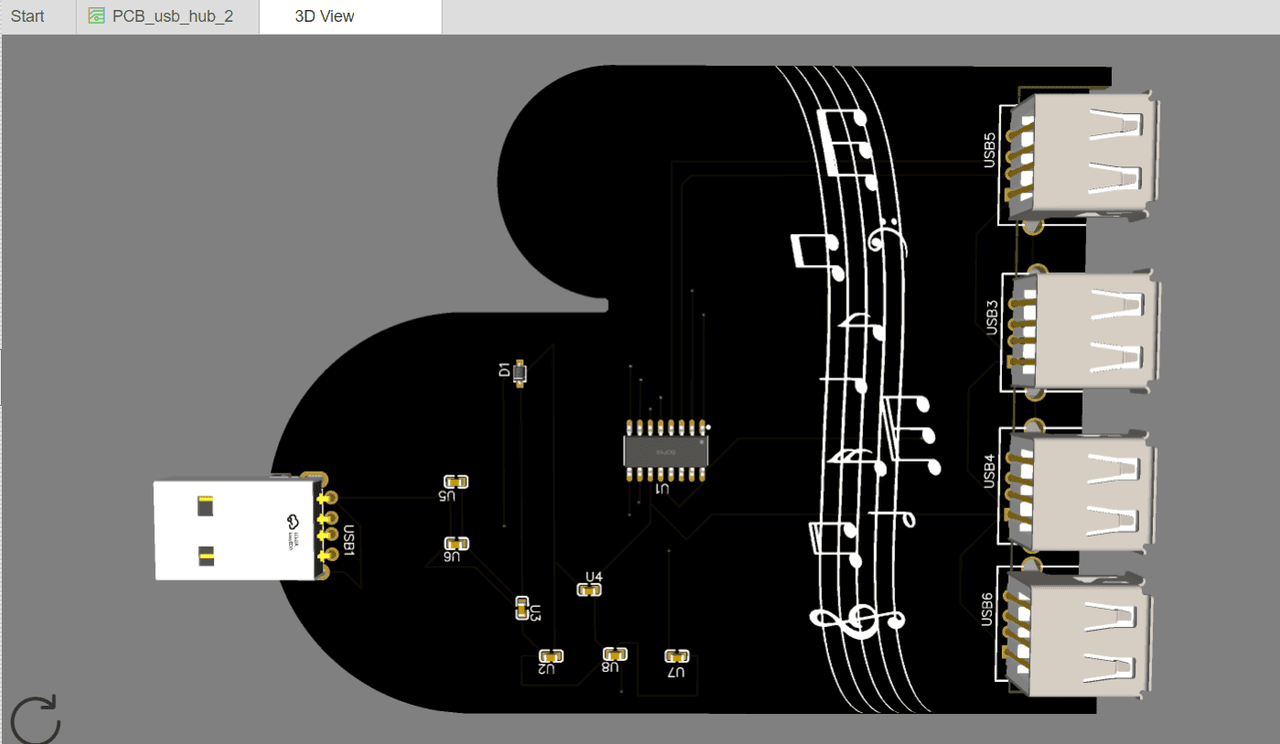
Task: Click the USB5 silkscreen label
Action: (x=989, y=150)
